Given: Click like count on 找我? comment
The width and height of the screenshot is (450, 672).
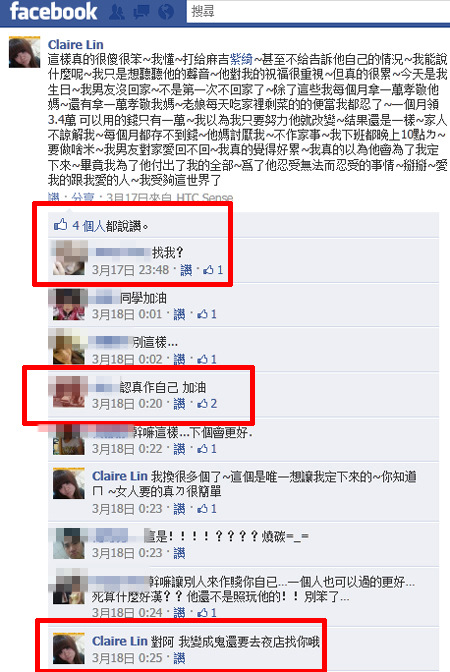Looking at the screenshot, I should (x=213, y=270).
